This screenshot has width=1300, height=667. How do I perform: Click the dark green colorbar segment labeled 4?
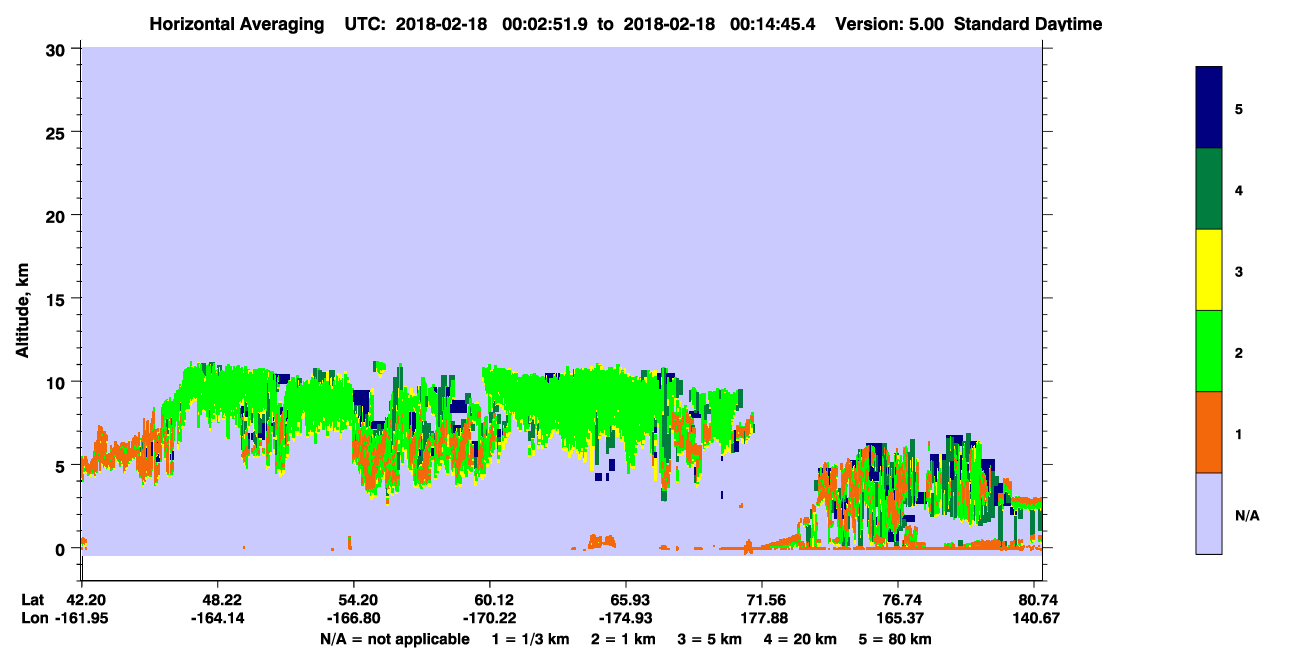[x=1208, y=189]
